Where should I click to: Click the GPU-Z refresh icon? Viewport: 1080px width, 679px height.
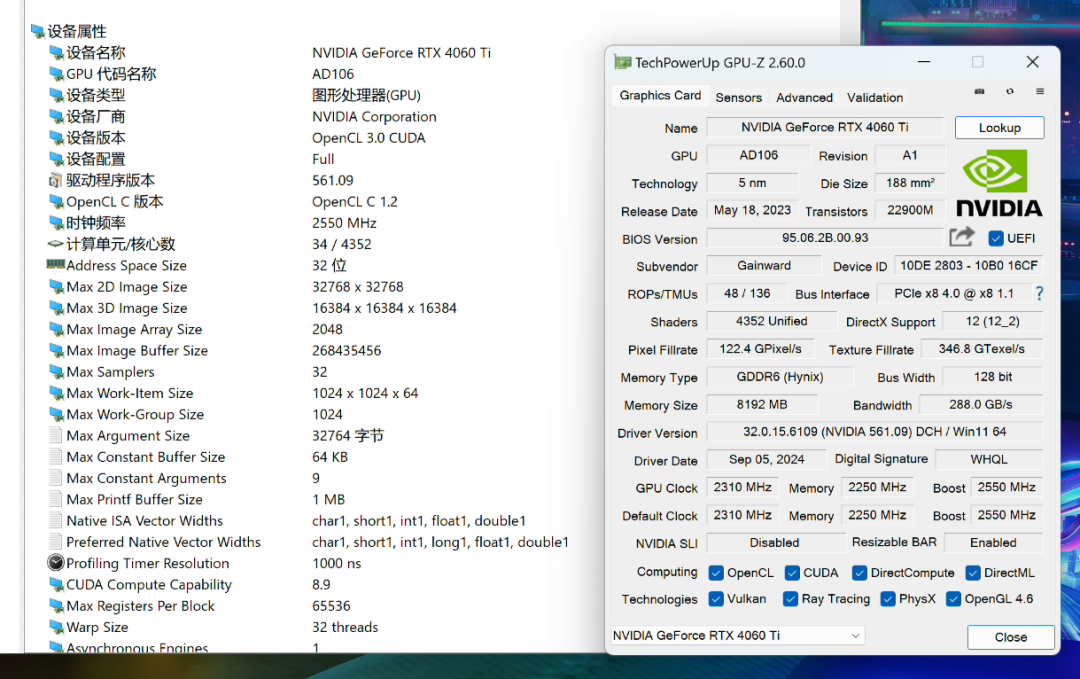[1010, 92]
